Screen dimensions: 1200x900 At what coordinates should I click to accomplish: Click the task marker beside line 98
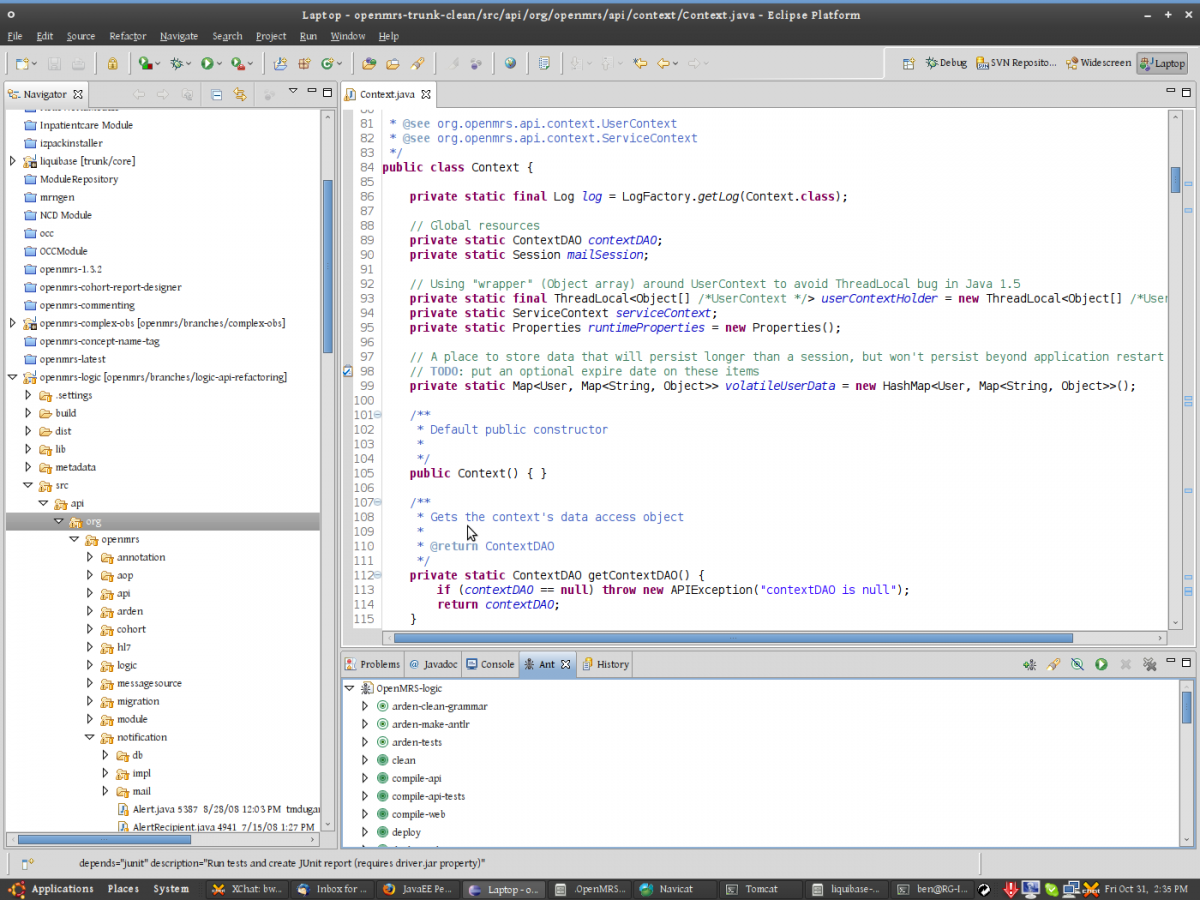point(347,371)
